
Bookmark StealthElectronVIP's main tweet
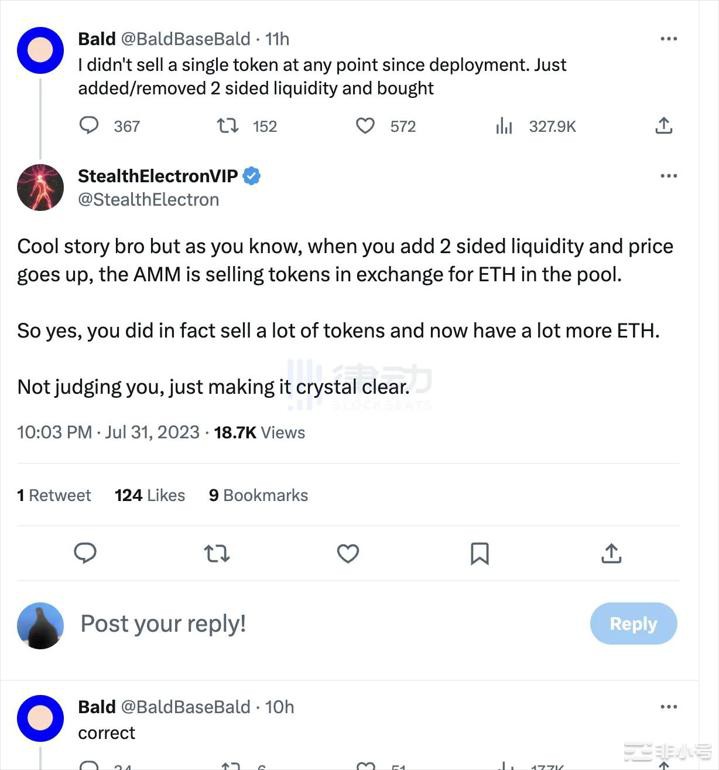pyautogui.click(x=480, y=553)
